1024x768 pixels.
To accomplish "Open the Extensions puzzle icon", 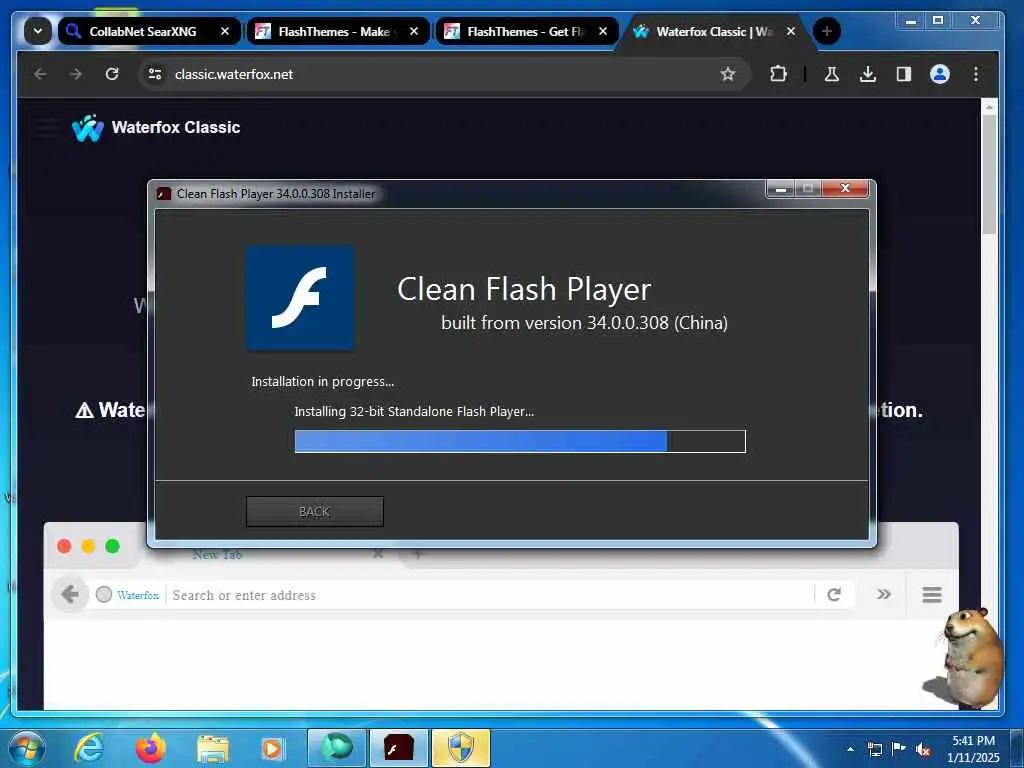I will pyautogui.click(x=778, y=74).
